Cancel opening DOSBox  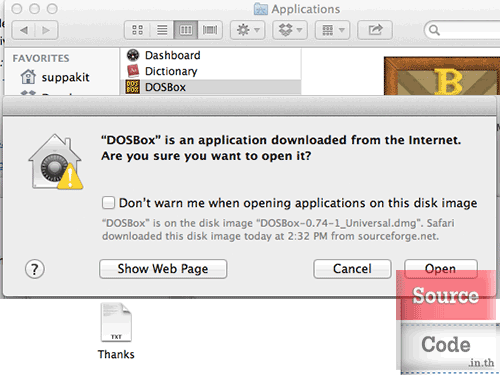pos(352,269)
